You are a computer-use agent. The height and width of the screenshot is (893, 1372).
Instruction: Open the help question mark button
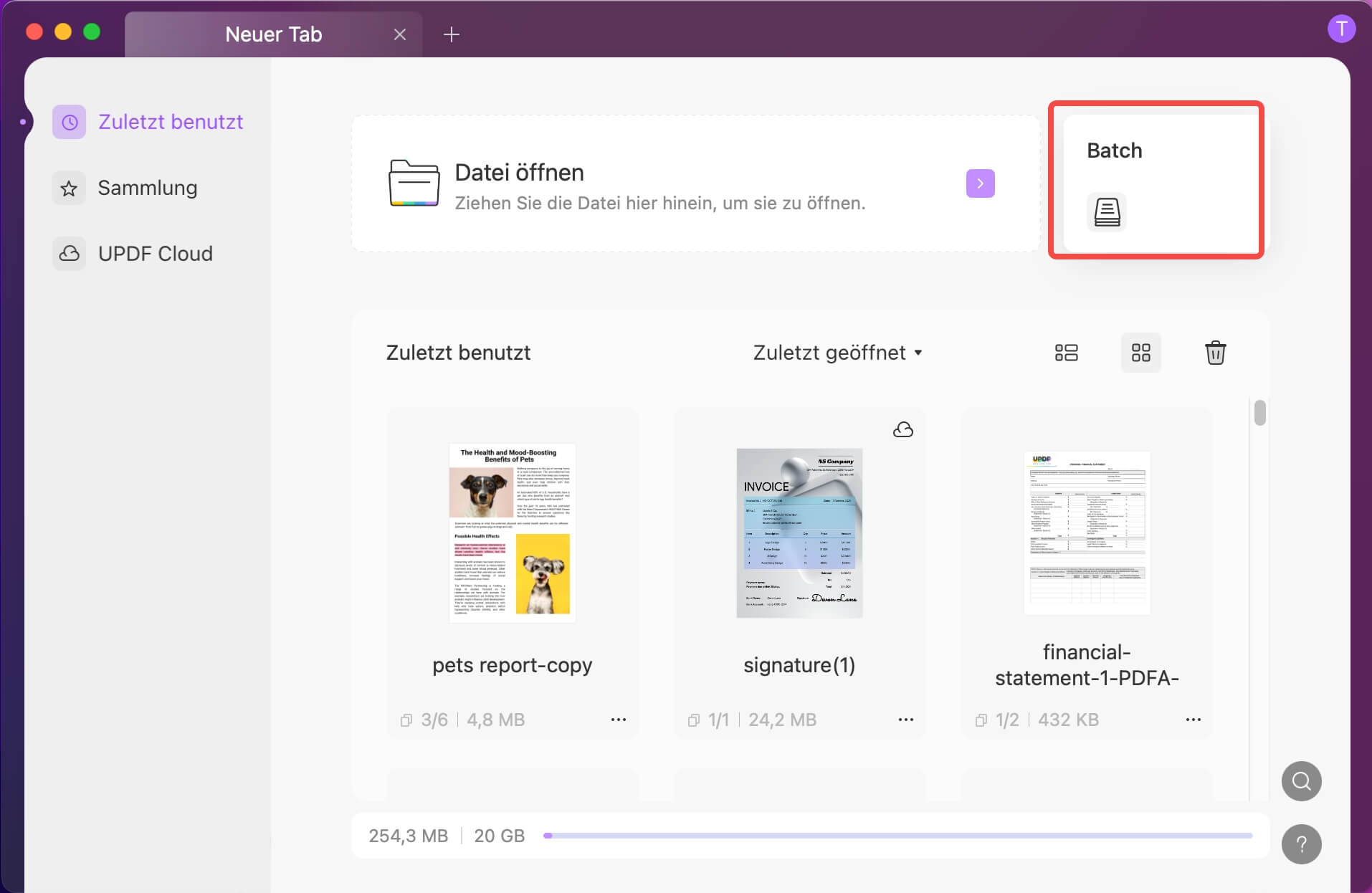(x=1301, y=844)
